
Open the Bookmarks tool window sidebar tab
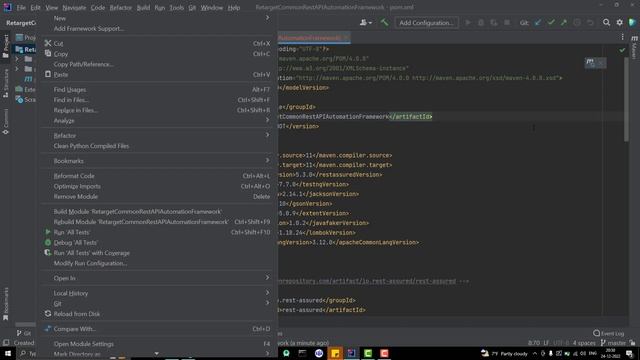6,304
